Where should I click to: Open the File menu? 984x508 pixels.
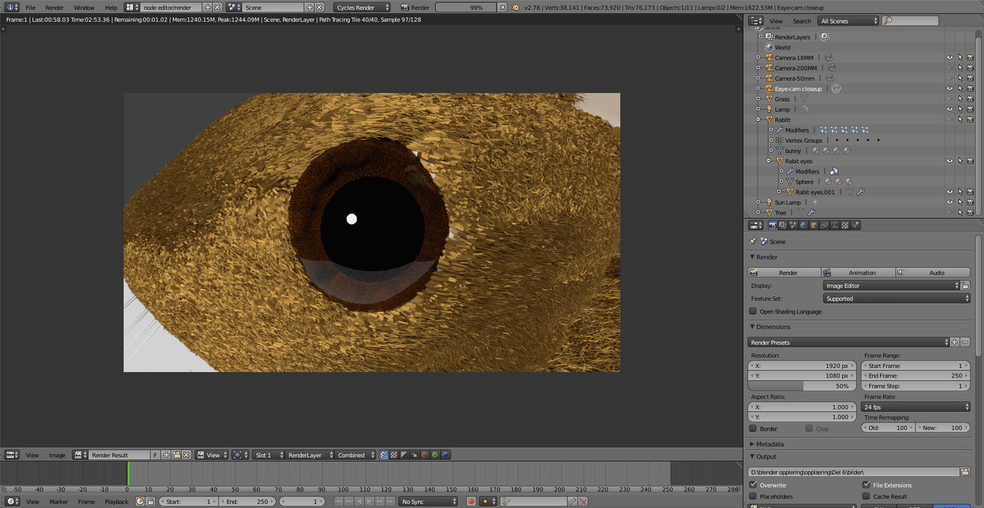coord(31,7)
